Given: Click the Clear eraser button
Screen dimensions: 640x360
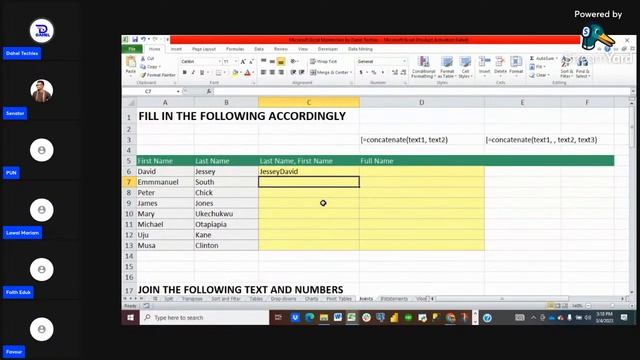Looking at the screenshot, I should pos(539,76).
